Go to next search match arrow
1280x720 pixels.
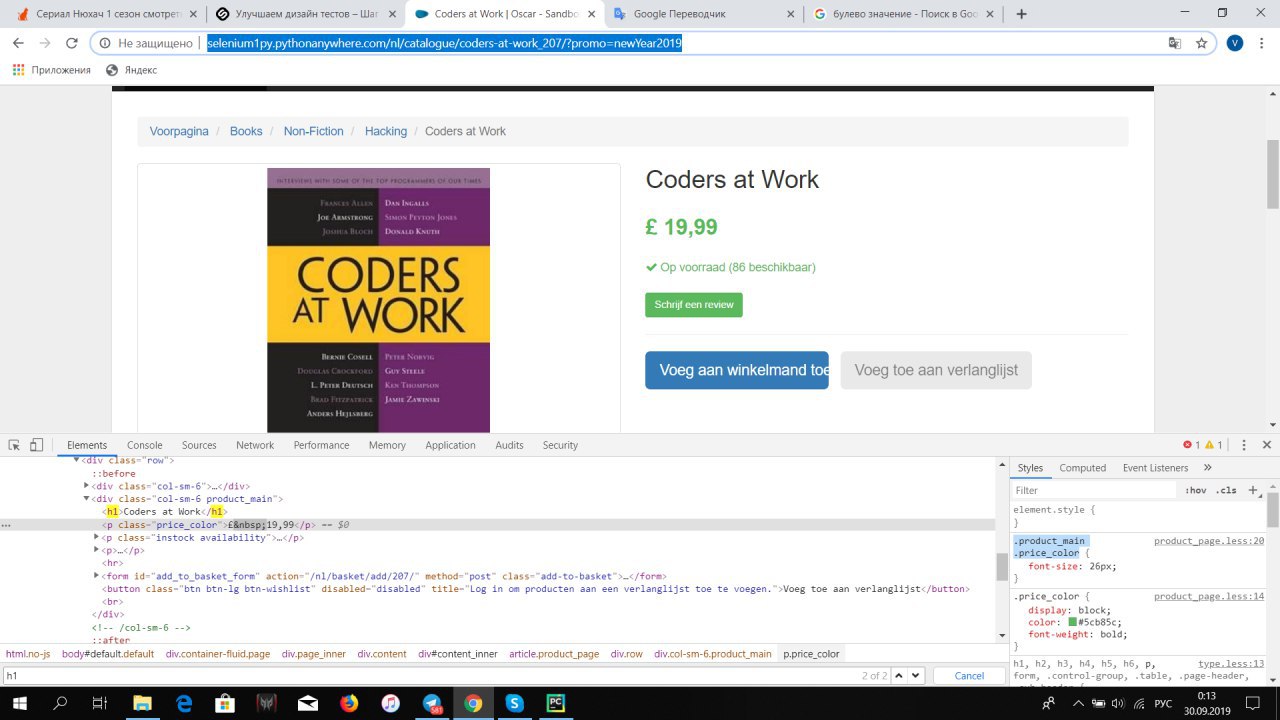tap(916, 675)
